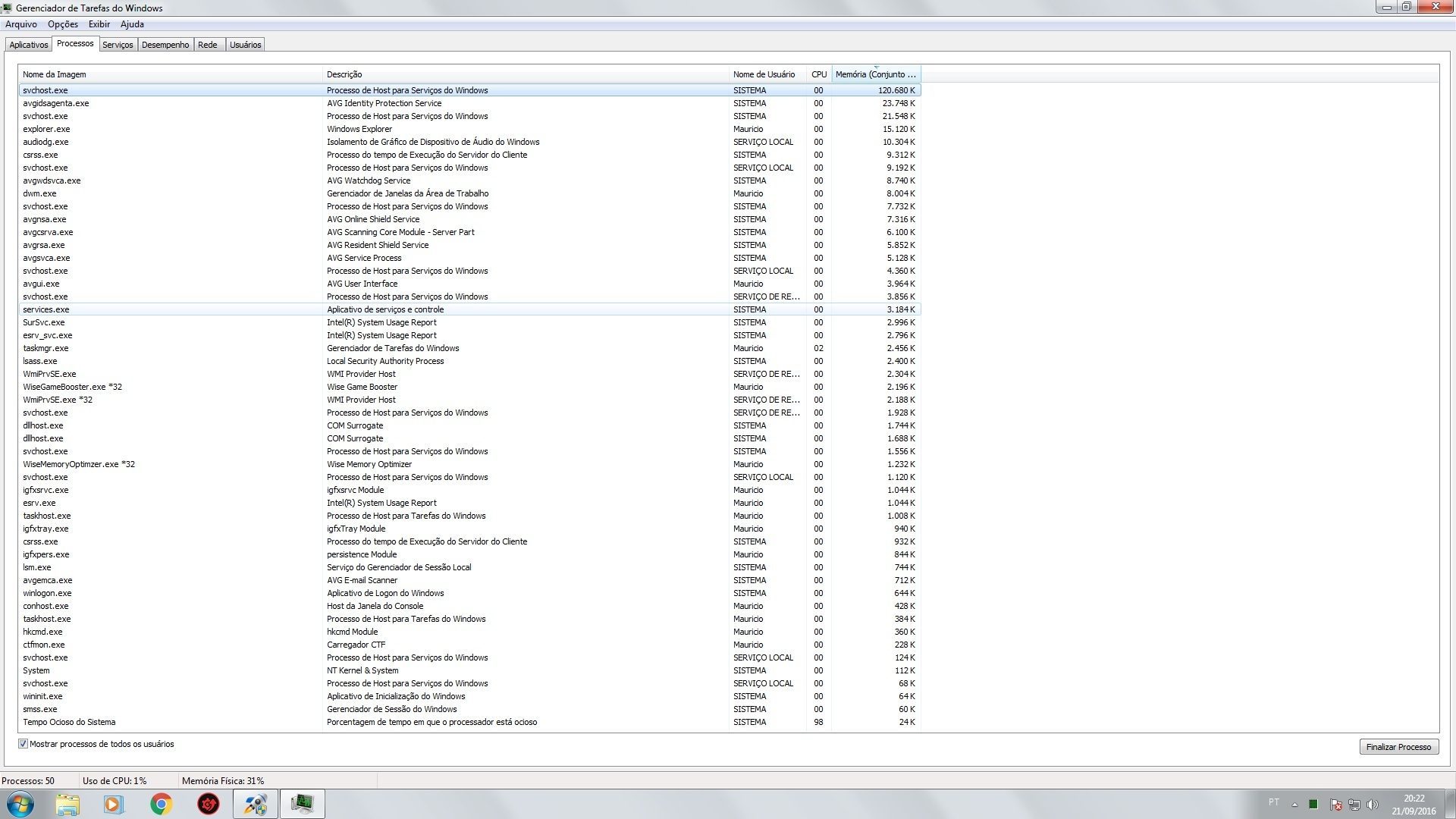Image resolution: width=1456 pixels, height=819 pixels.
Task: Select the audiodg.exe process
Action: pos(470,142)
